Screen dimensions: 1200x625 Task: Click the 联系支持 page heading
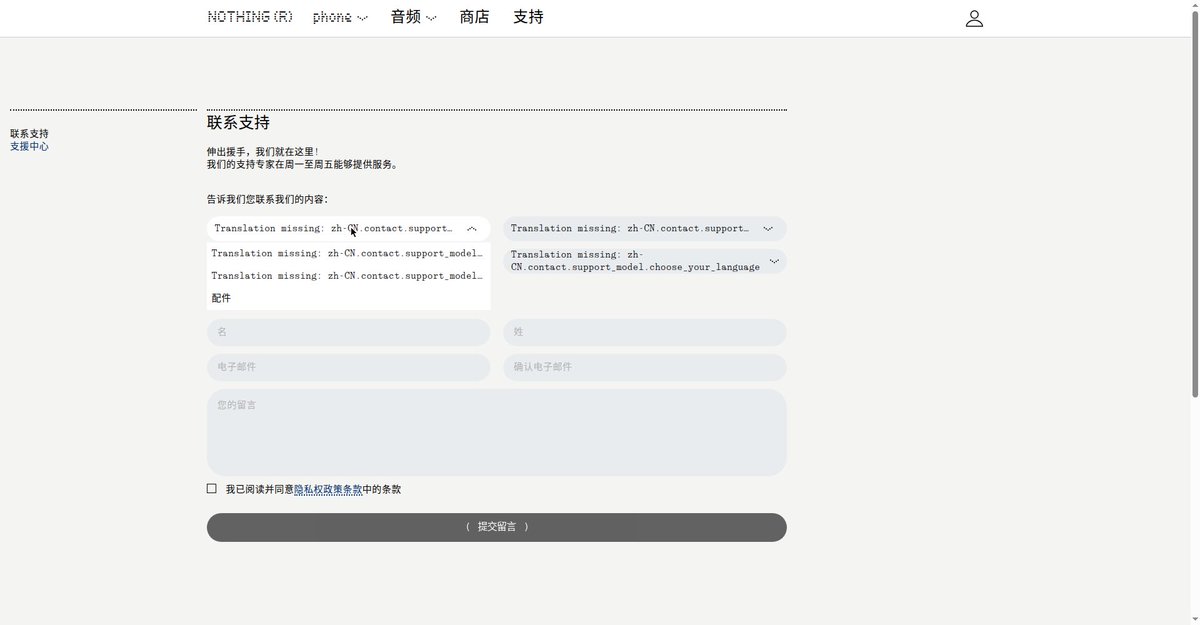pyautogui.click(x=238, y=123)
